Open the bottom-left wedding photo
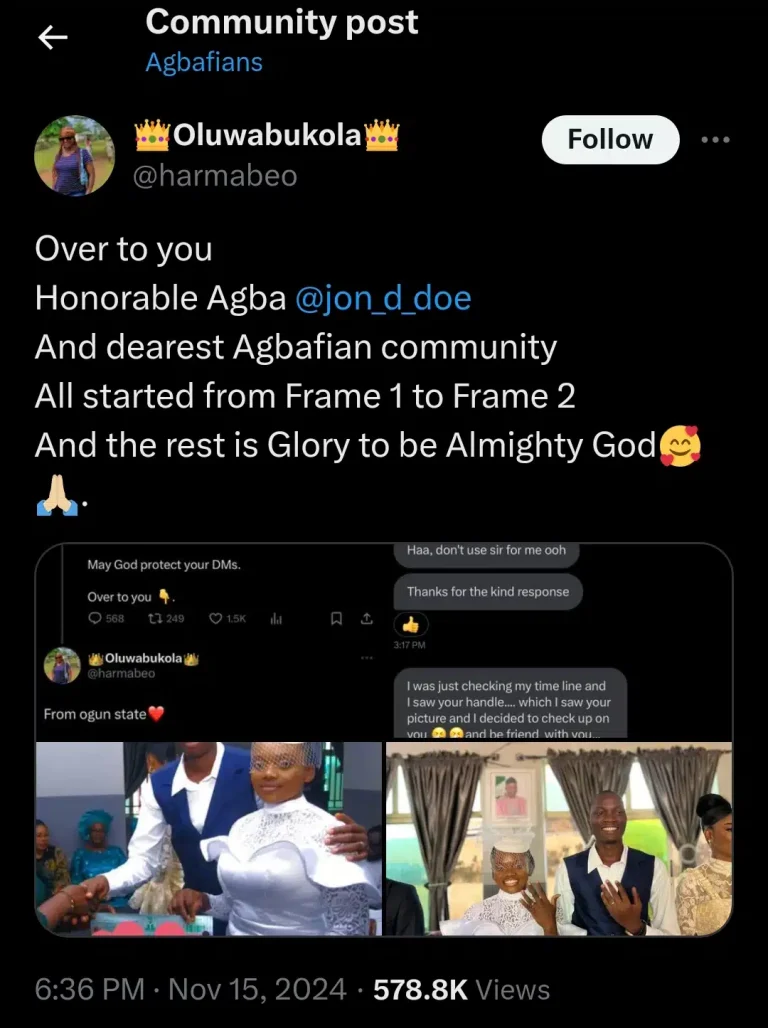 point(209,838)
